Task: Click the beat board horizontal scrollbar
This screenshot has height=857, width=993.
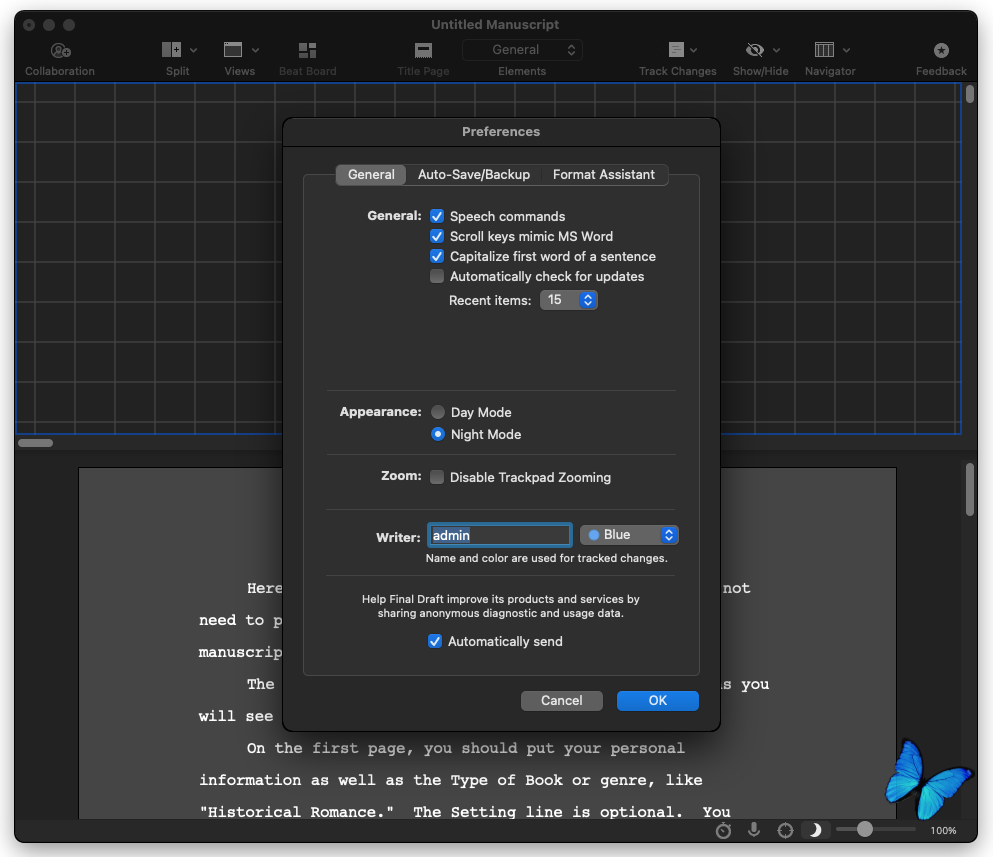Action: [x=35, y=443]
